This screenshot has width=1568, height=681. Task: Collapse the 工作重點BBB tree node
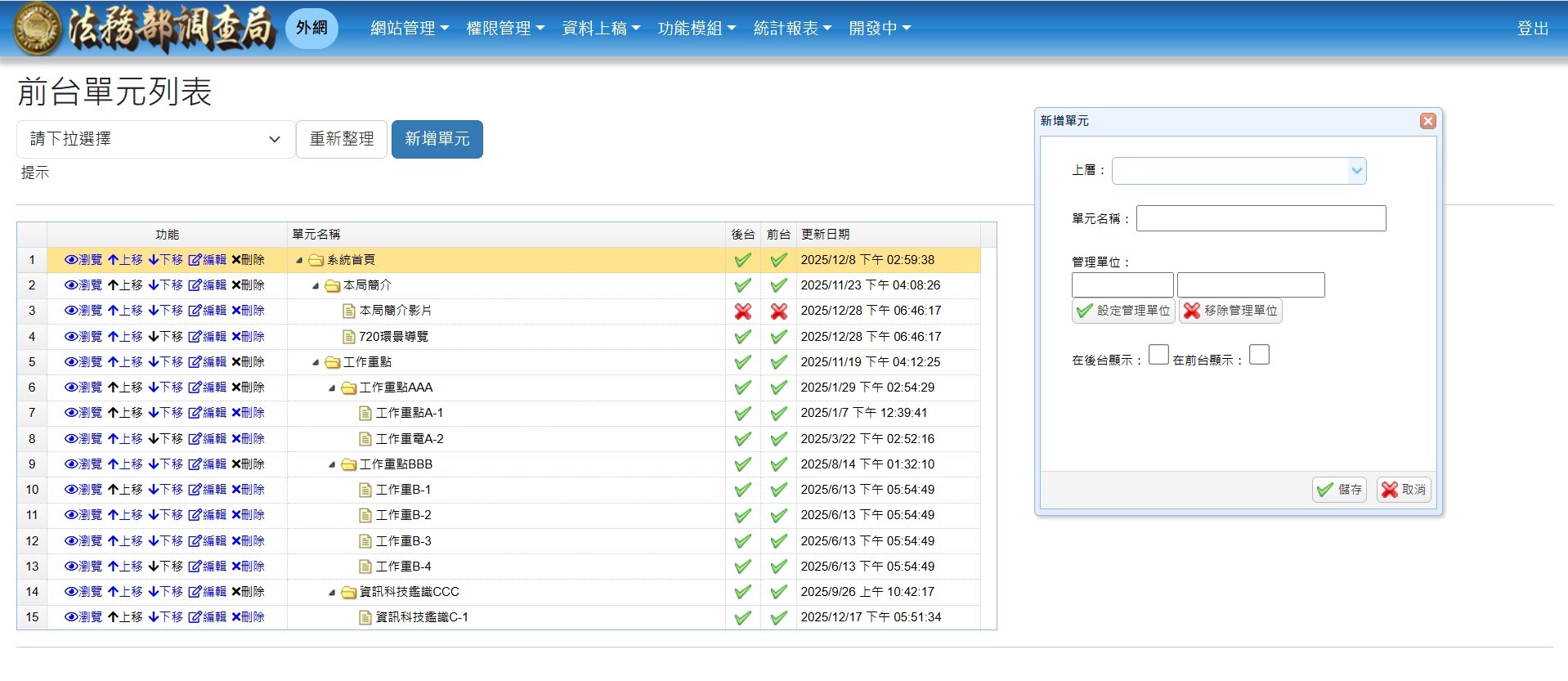pyautogui.click(x=332, y=464)
